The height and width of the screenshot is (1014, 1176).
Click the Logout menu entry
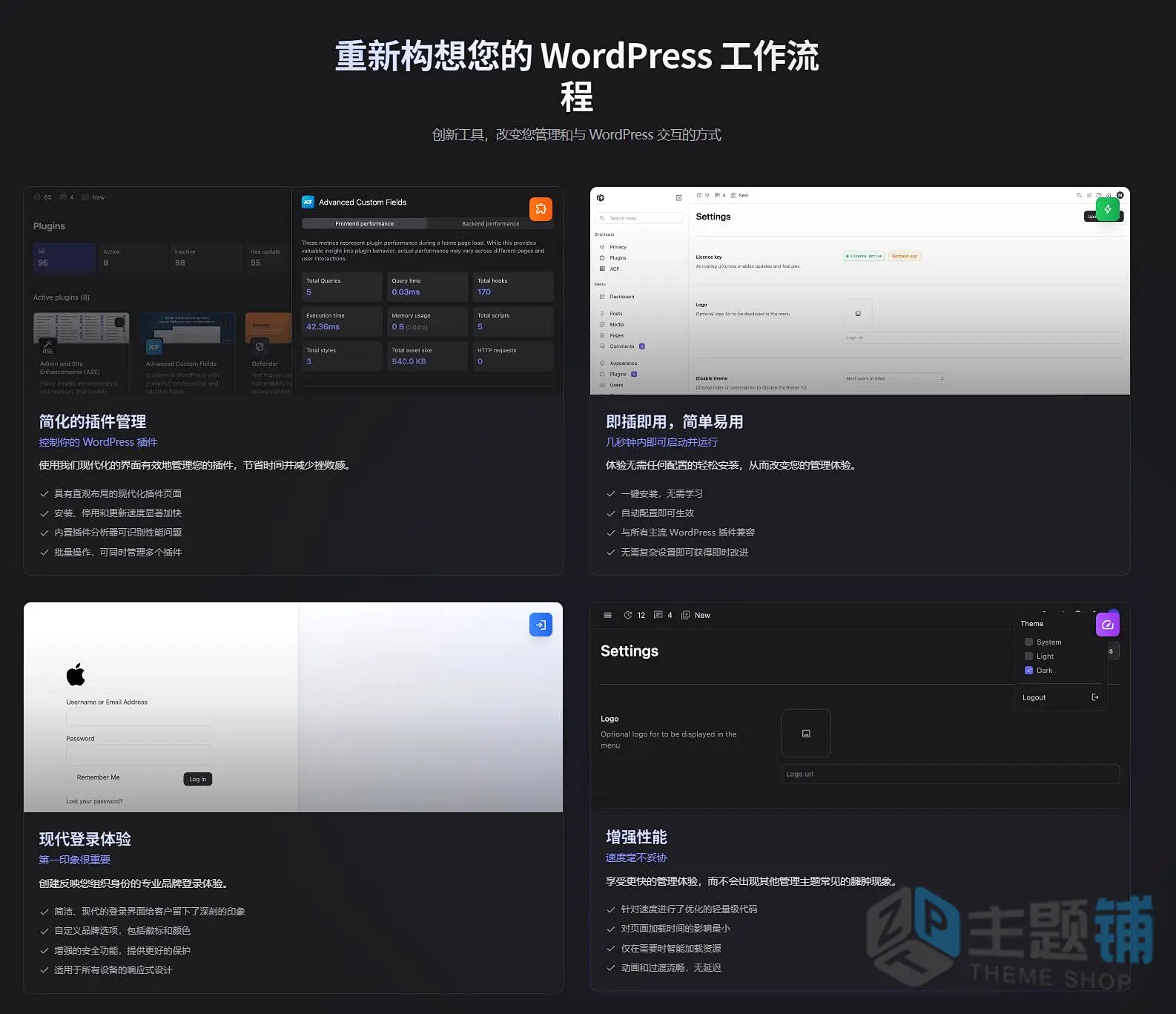(1060, 697)
